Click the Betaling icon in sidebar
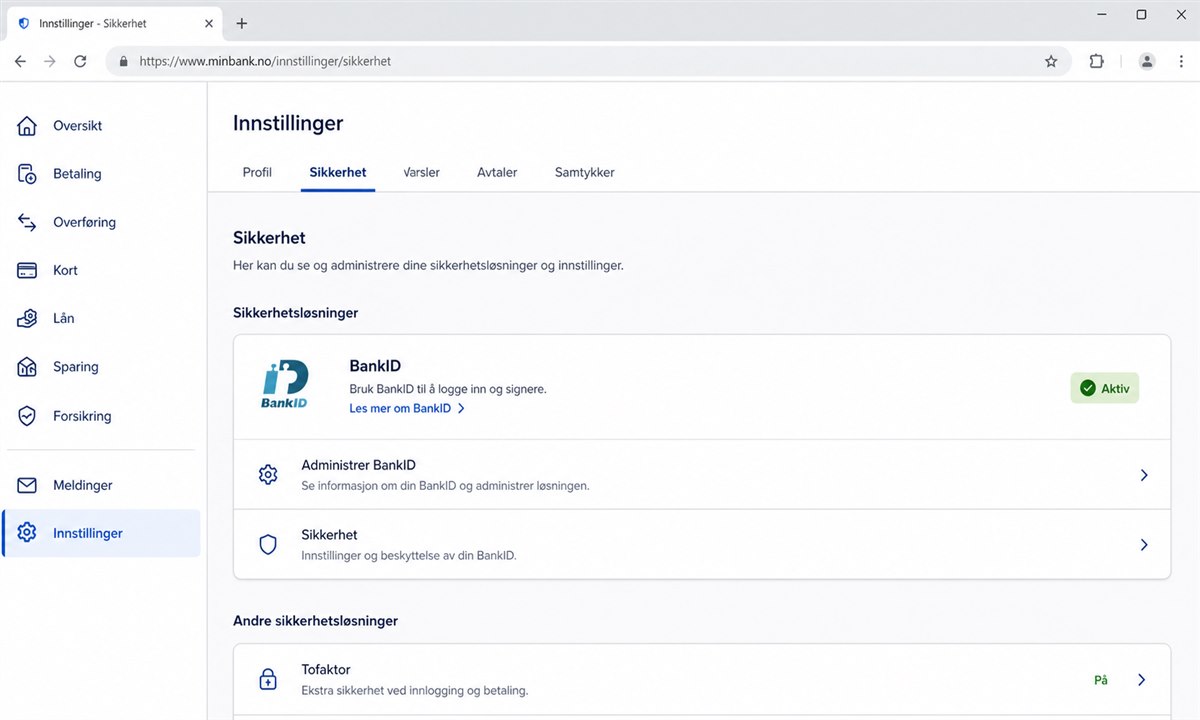Viewport: 1200px width, 720px height. click(27, 174)
